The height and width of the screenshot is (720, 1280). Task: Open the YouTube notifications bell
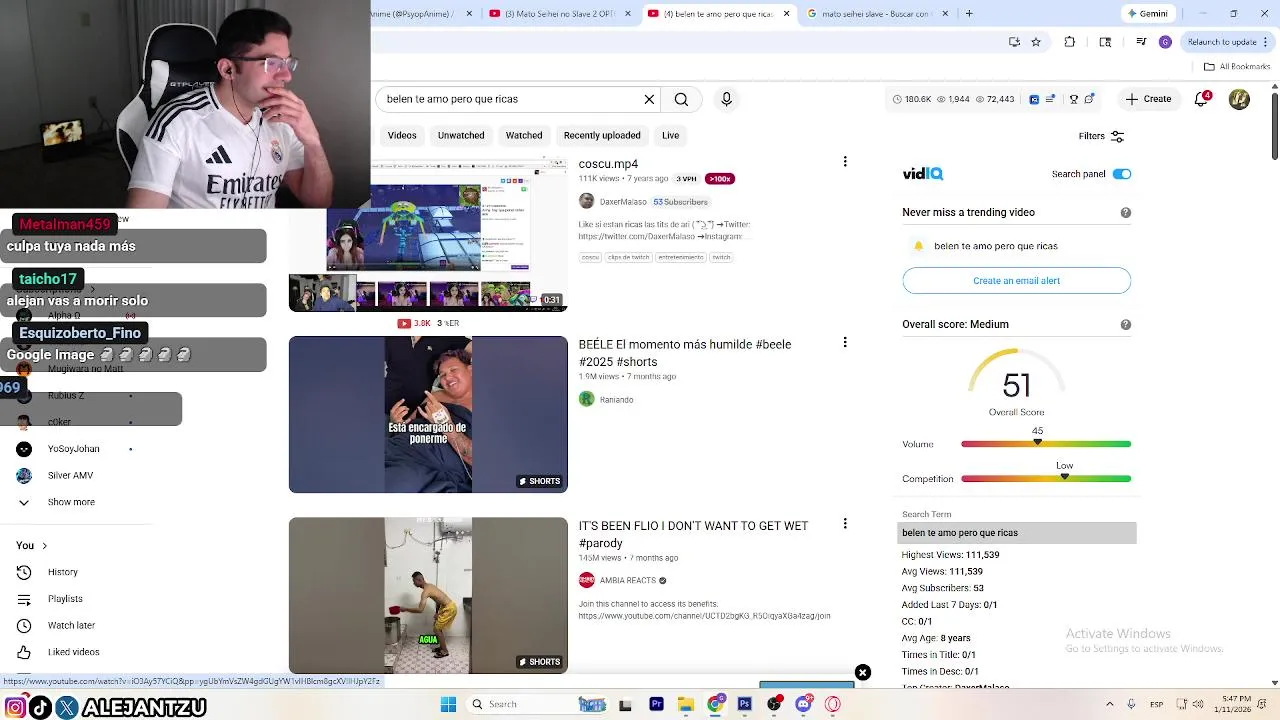[1203, 99]
